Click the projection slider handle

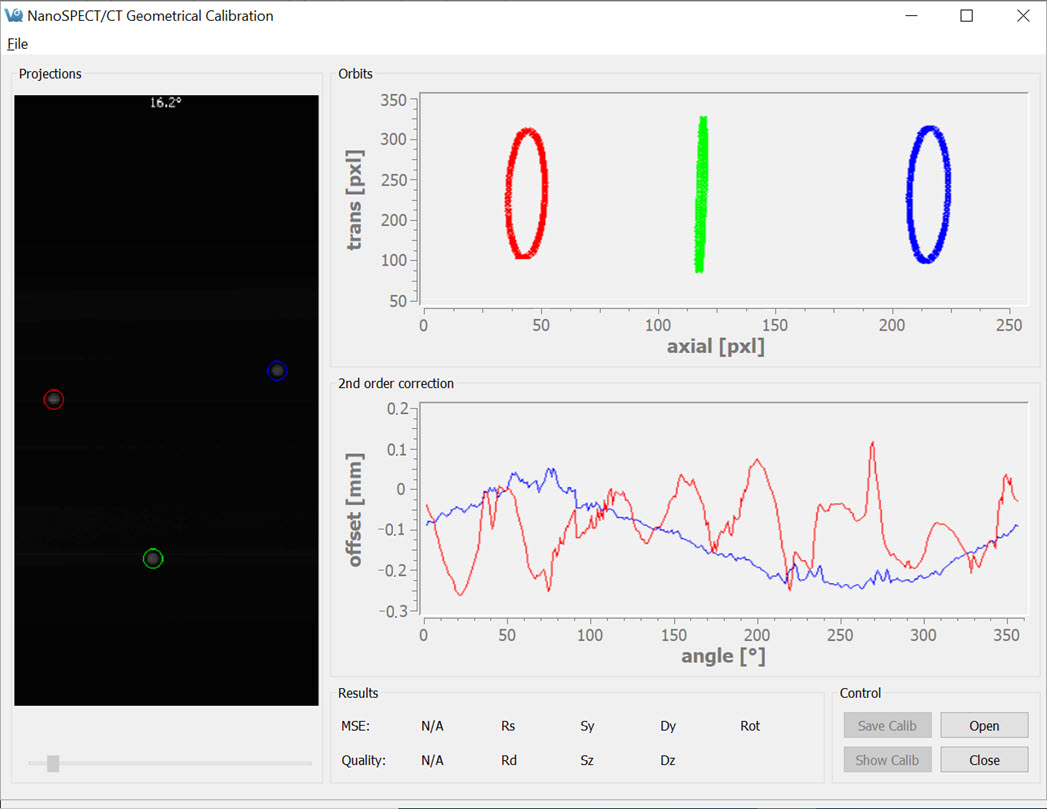tap(53, 764)
